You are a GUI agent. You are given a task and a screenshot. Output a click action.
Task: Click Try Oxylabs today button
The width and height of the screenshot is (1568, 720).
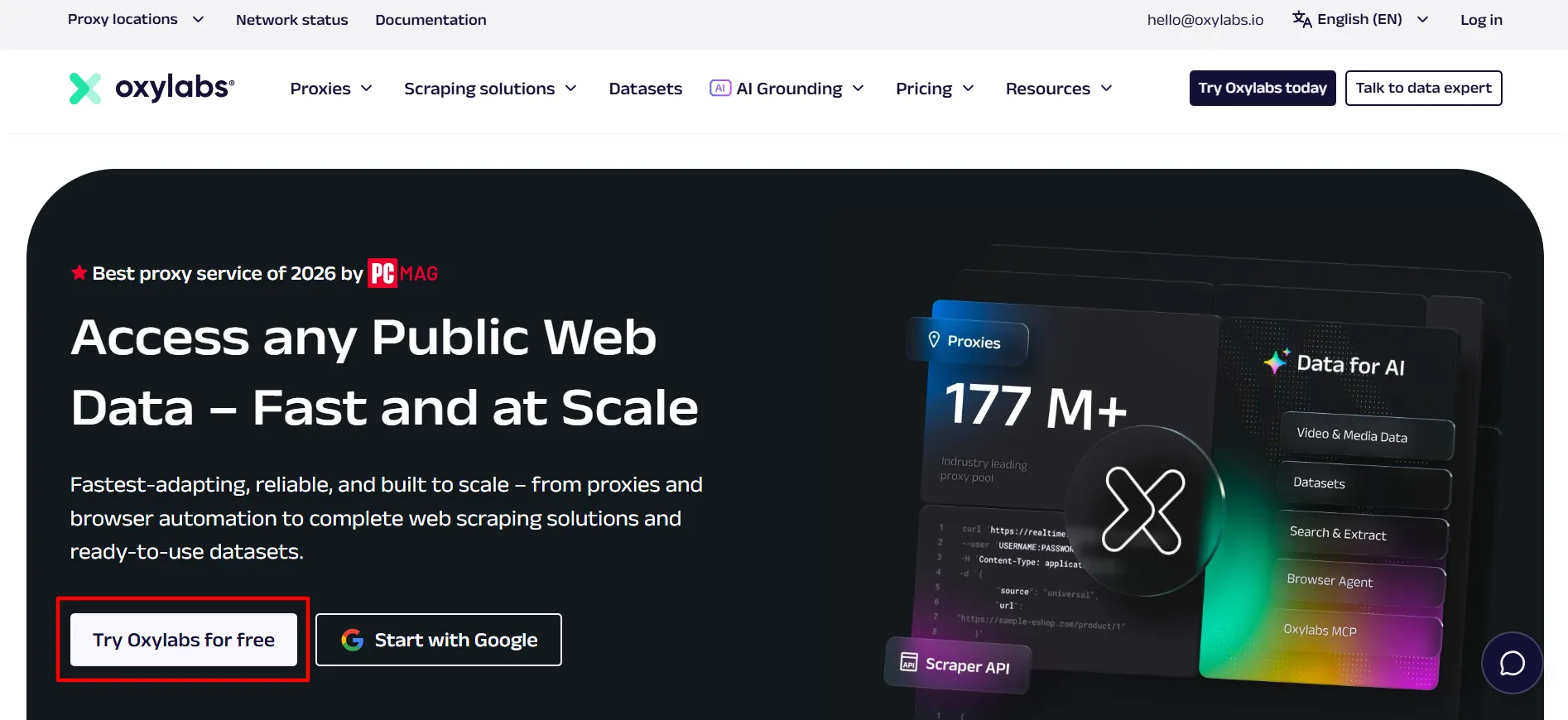1263,88
